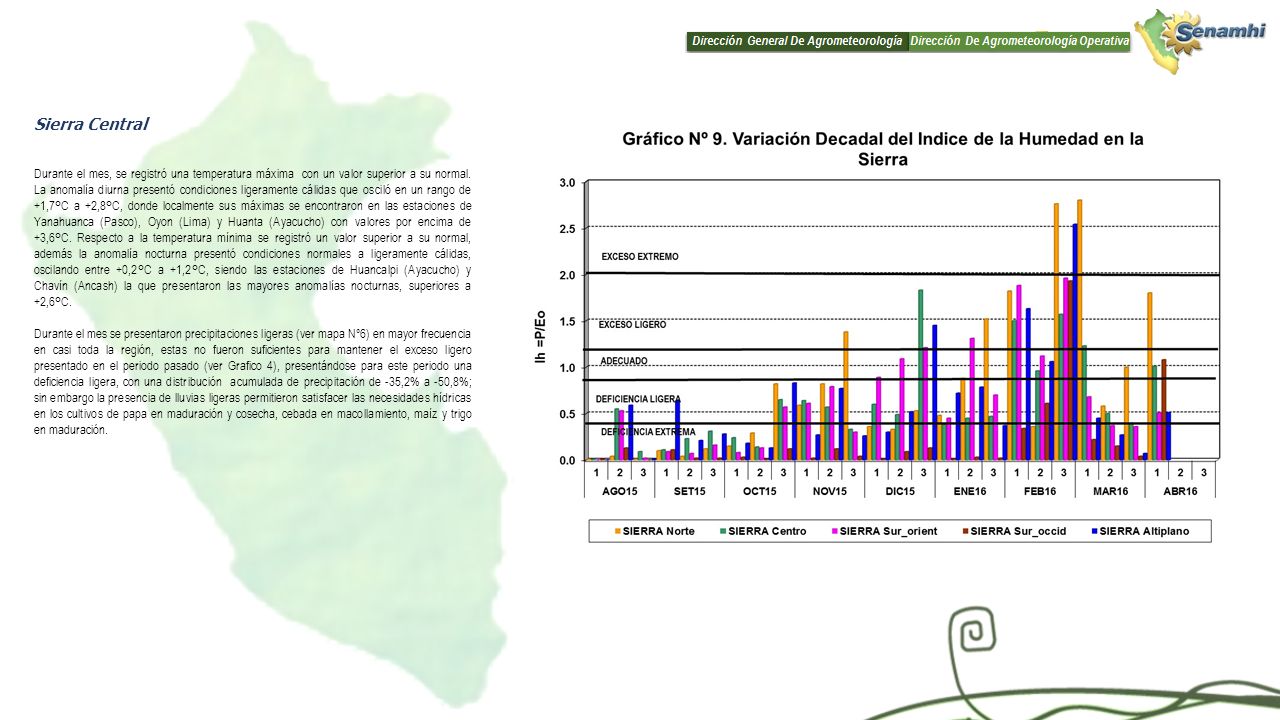This screenshot has height=720, width=1280.
Task: Click the green SIERRA Centro legend swatch
Action: click(723, 531)
